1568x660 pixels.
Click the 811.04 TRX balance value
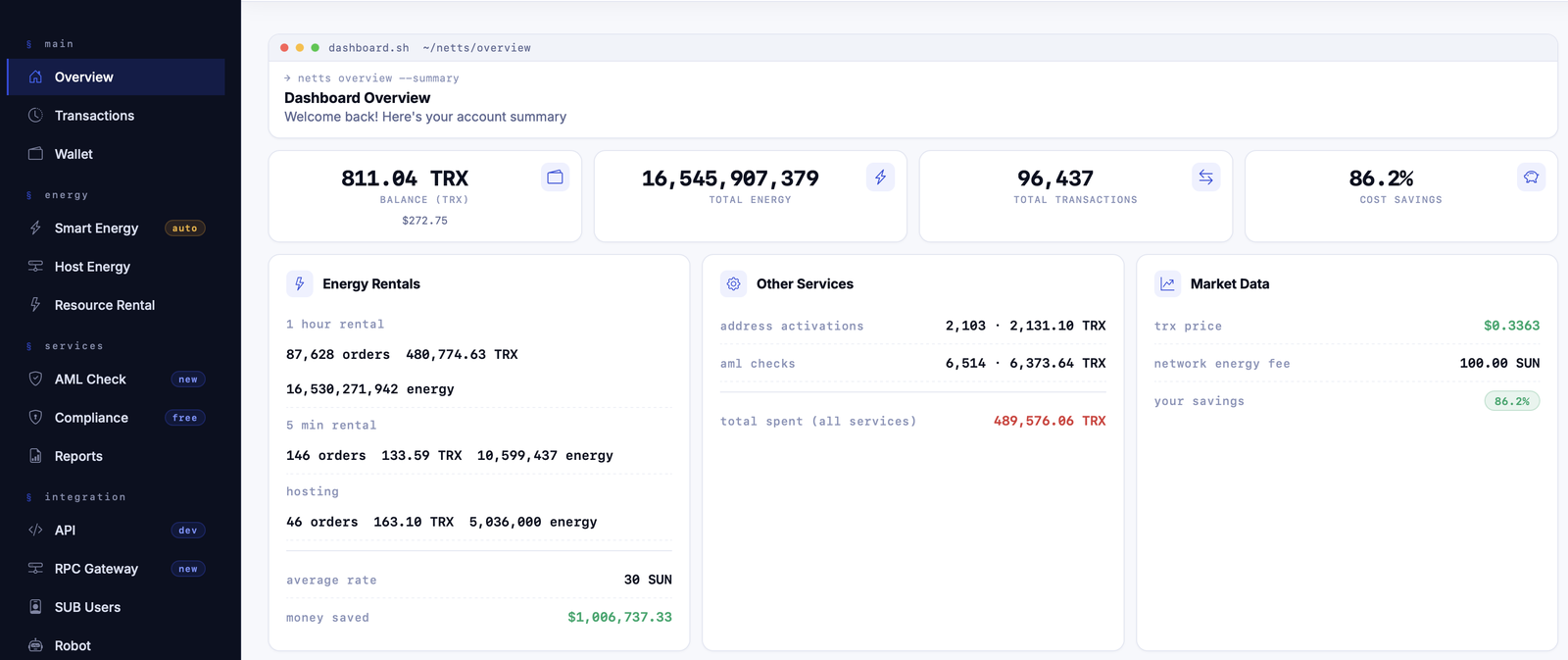(x=405, y=178)
